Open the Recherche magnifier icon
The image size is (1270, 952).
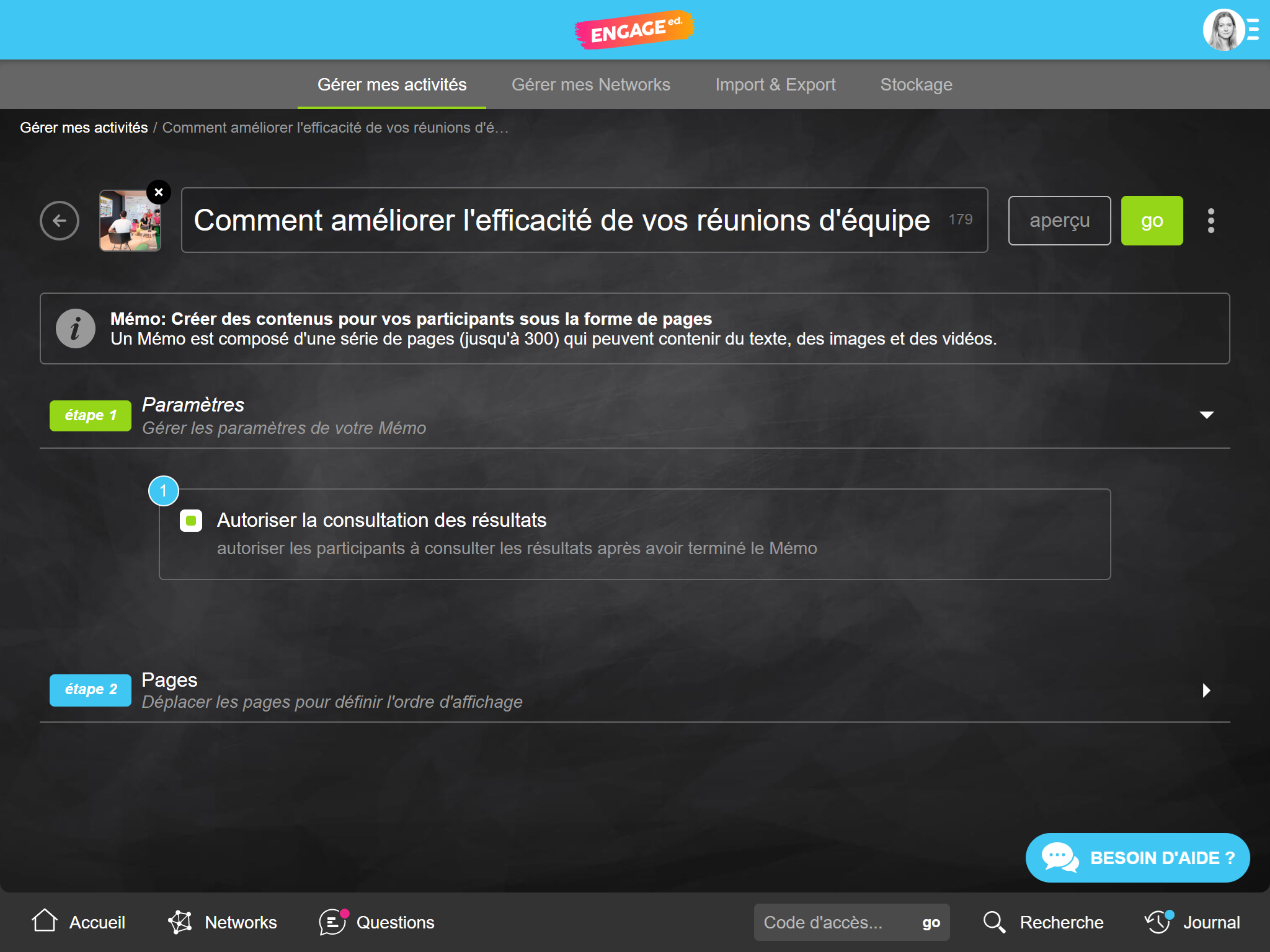point(994,922)
